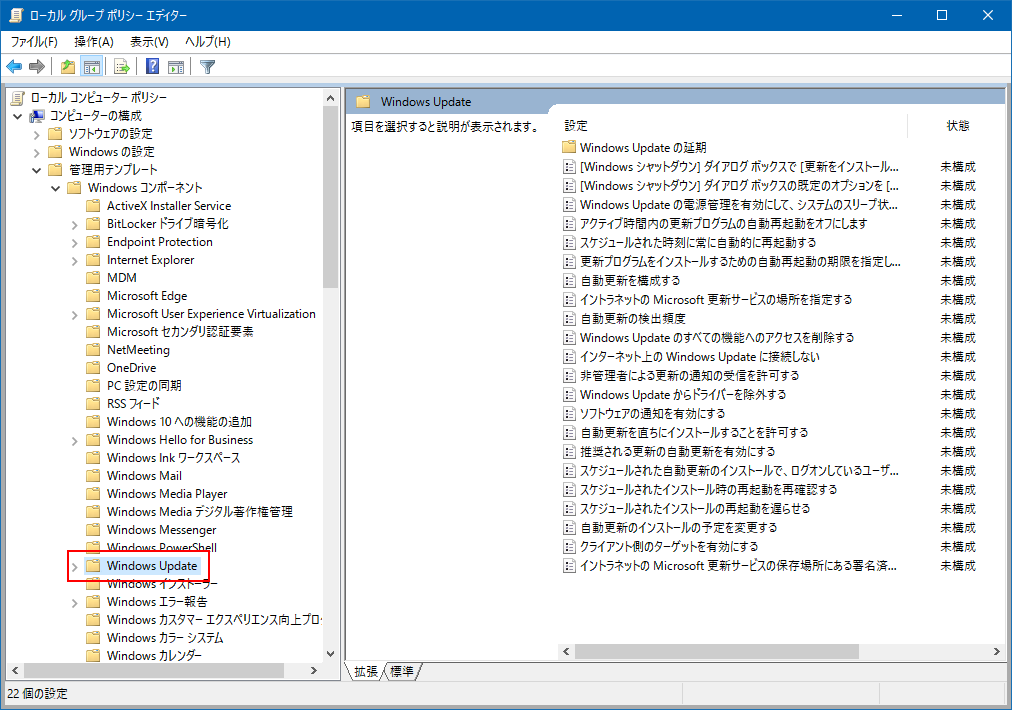
Task: Click the Windows Mail folder icon
Action: (94, 476)
